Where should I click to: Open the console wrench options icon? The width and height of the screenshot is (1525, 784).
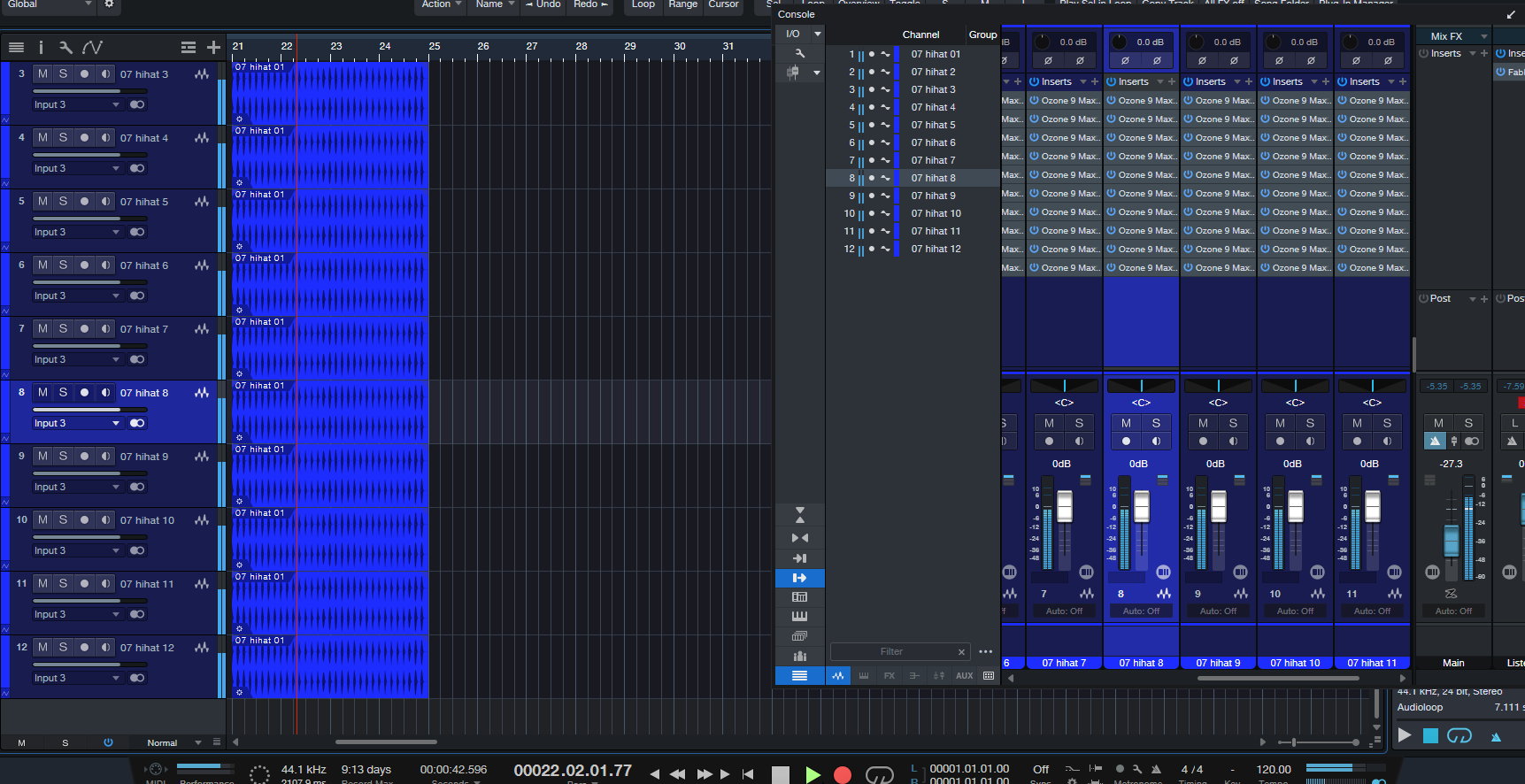[800, 53]
